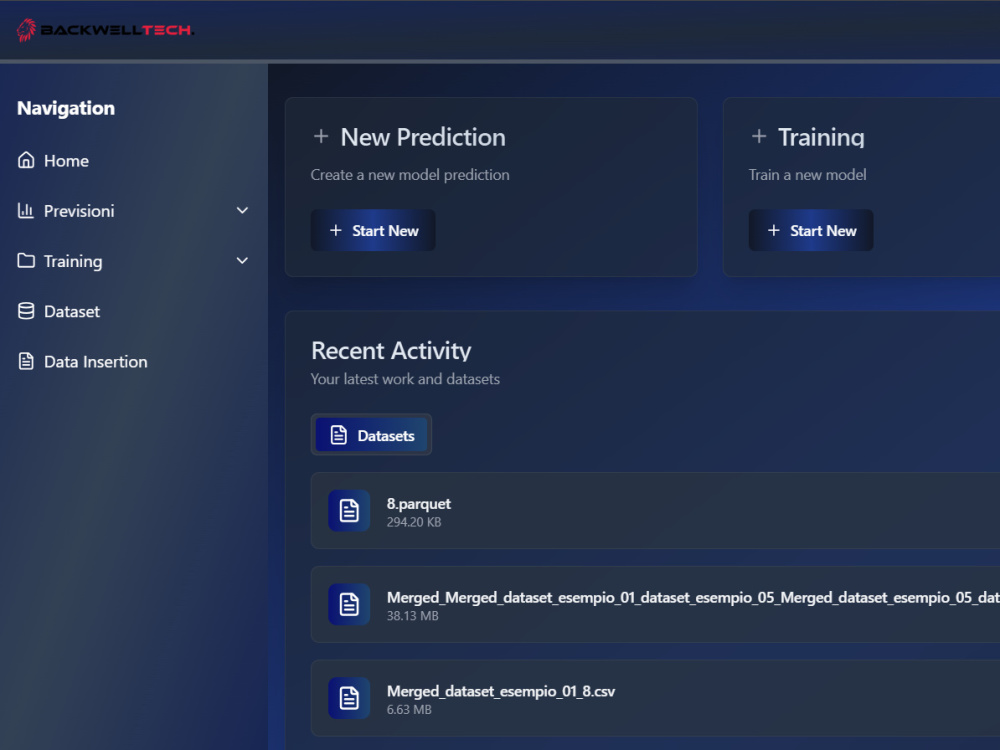Click the 38.13 MB file size text
The height and width of the screenshot is (750, 1000).
(x=413, y=616)
